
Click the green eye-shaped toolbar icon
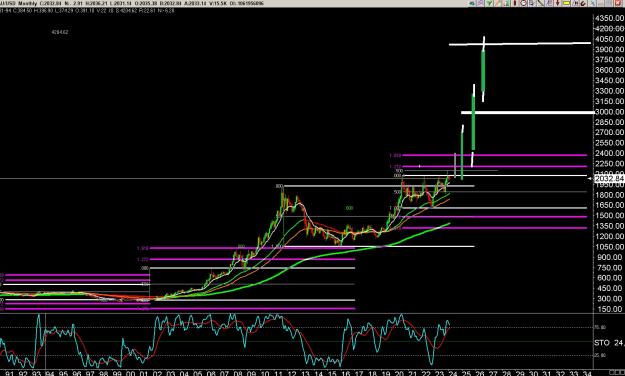tap(472, 3)
